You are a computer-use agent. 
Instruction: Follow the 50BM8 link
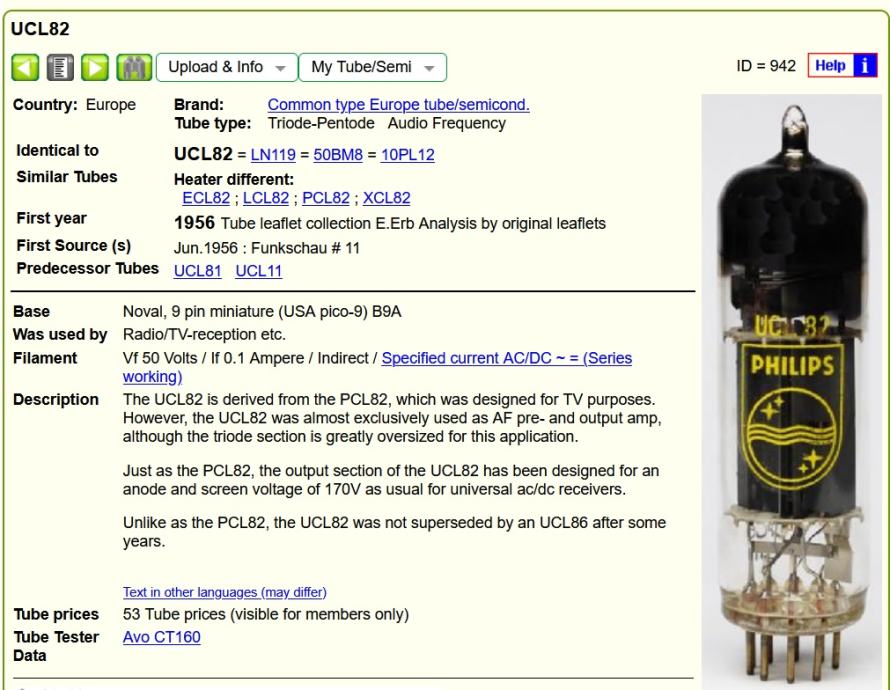pyautogui.click(x=338, y=155)
